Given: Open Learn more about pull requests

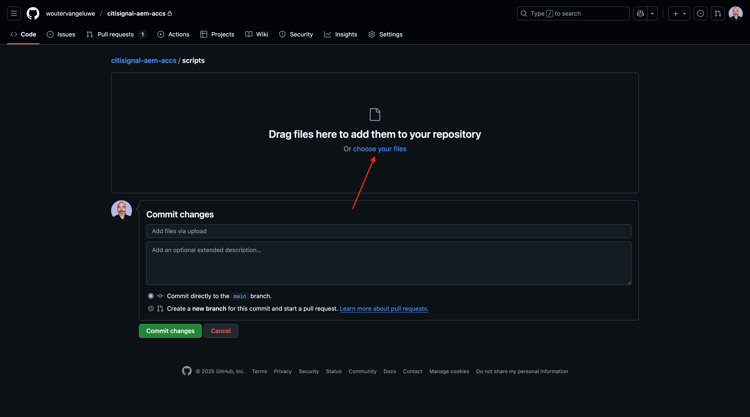Looking at the screenshot, I should tap(384, 308).
